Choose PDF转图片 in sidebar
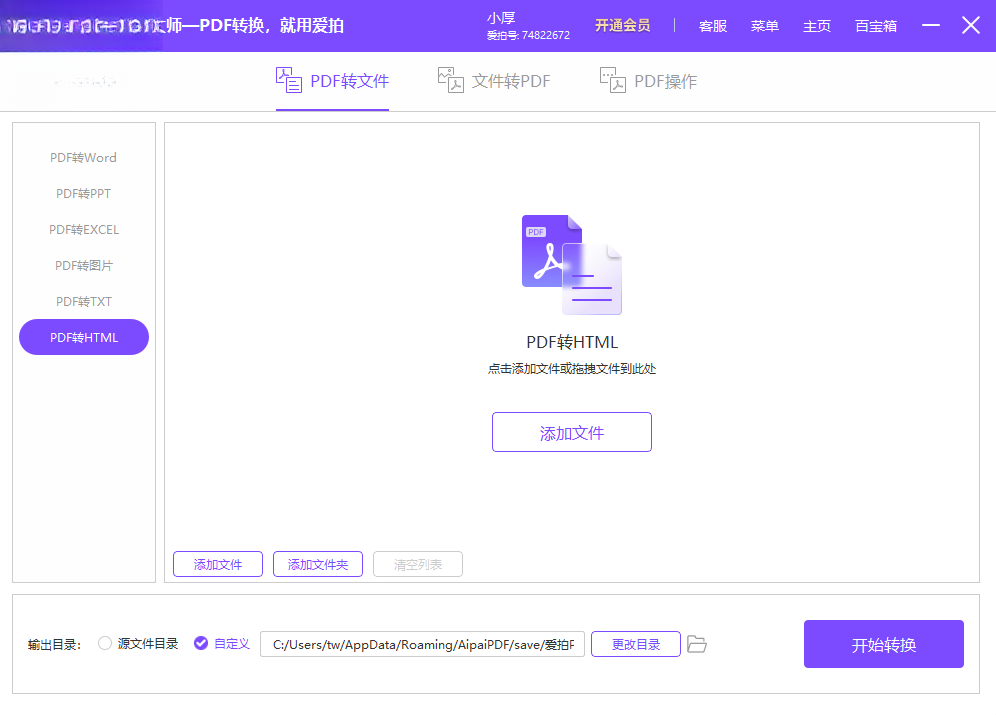 tap(83, 265)
